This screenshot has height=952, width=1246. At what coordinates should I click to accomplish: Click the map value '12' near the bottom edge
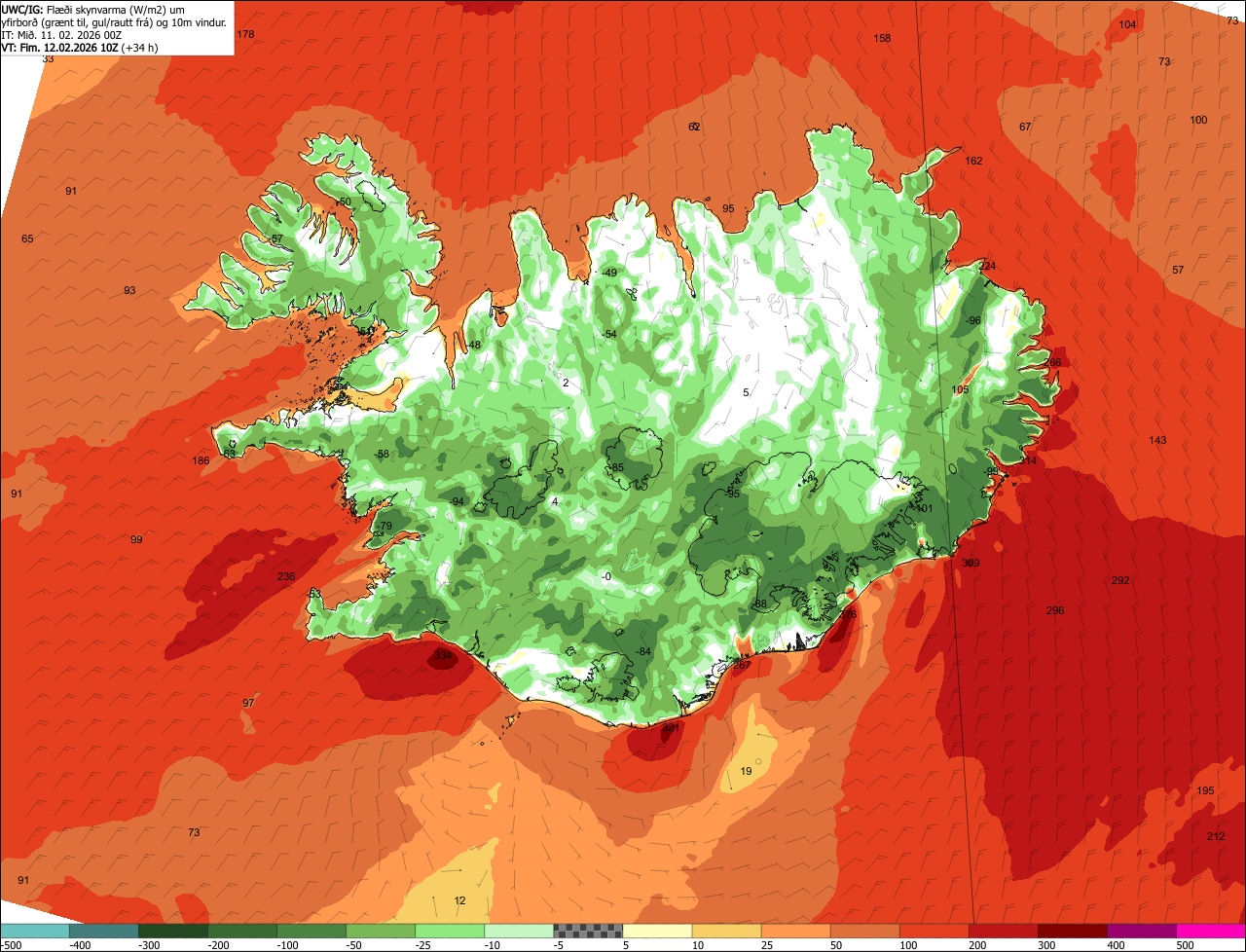point(459,900)
